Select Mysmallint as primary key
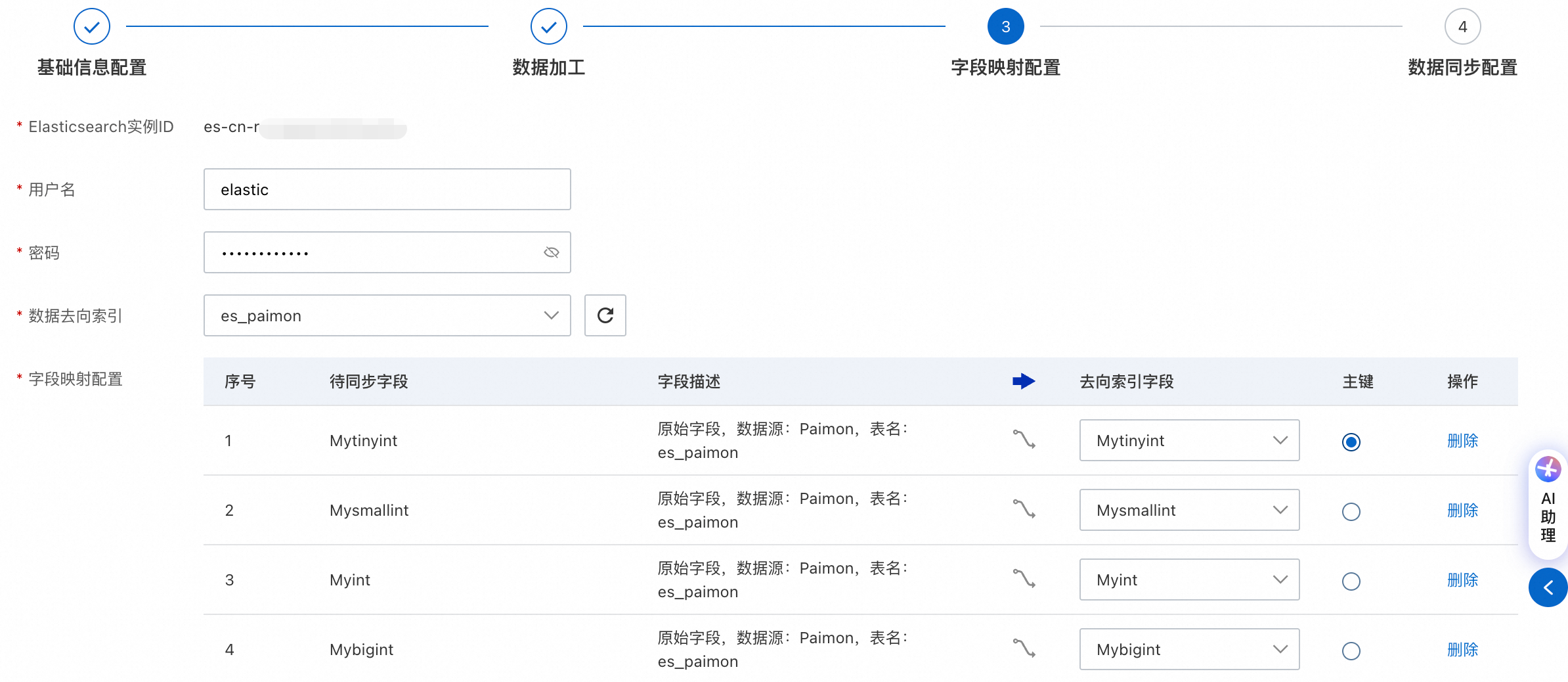The height and width of the screenshot is (682, 1568). (x=1351, y=511)
